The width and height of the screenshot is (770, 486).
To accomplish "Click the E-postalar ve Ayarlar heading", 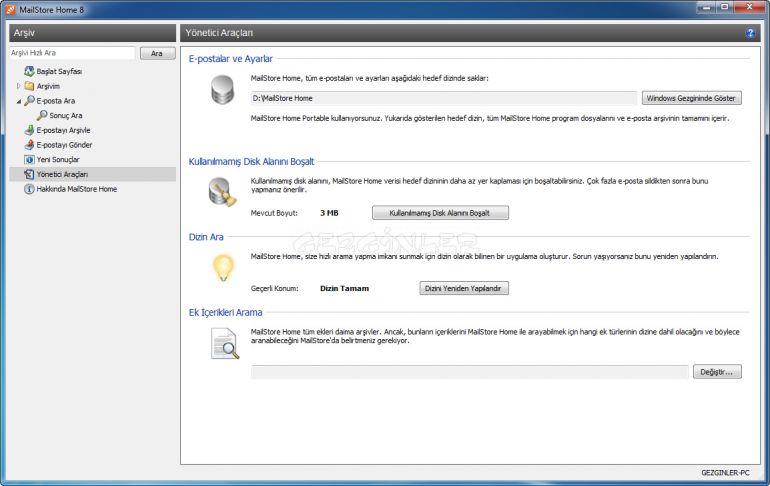I will 230,58.
